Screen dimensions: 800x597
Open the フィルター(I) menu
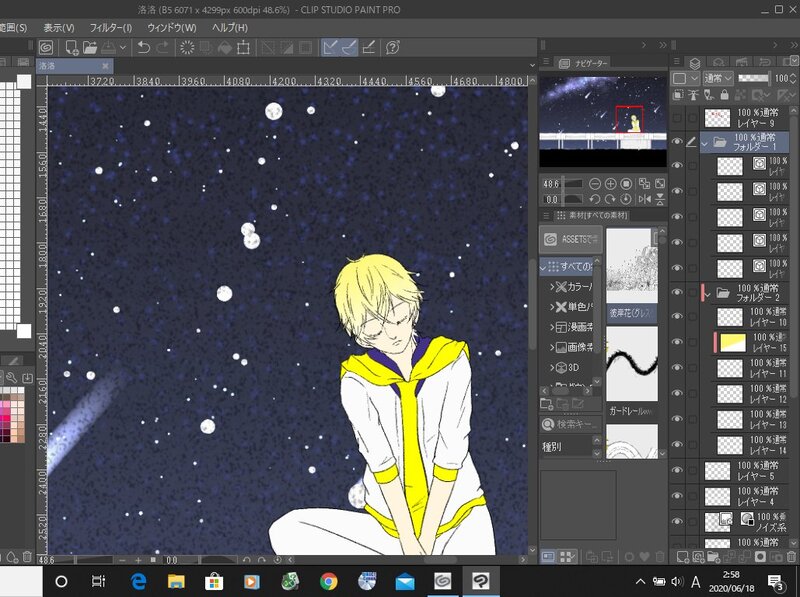[x=111, y=28]
